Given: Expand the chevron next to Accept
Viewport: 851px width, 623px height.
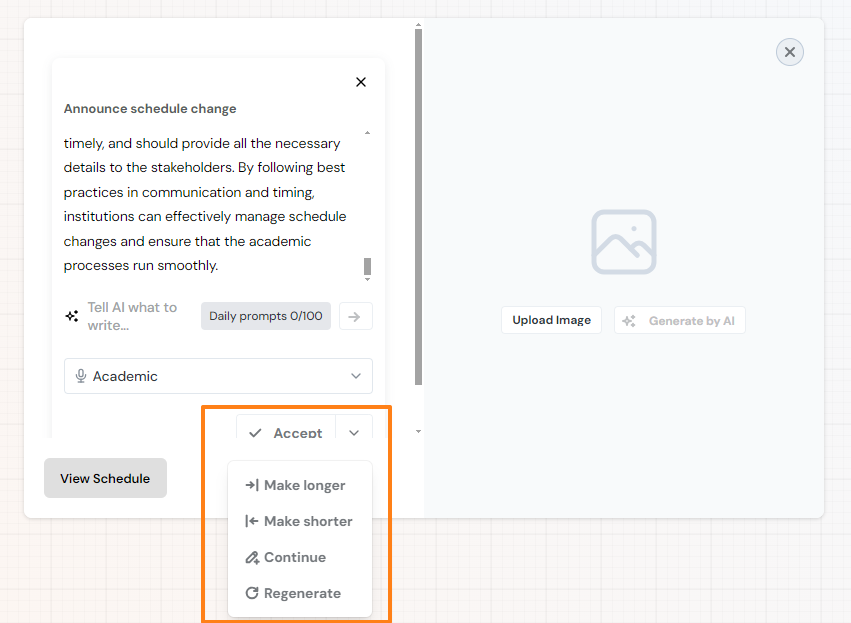Looking at the screenshot, I should [354, 432].
